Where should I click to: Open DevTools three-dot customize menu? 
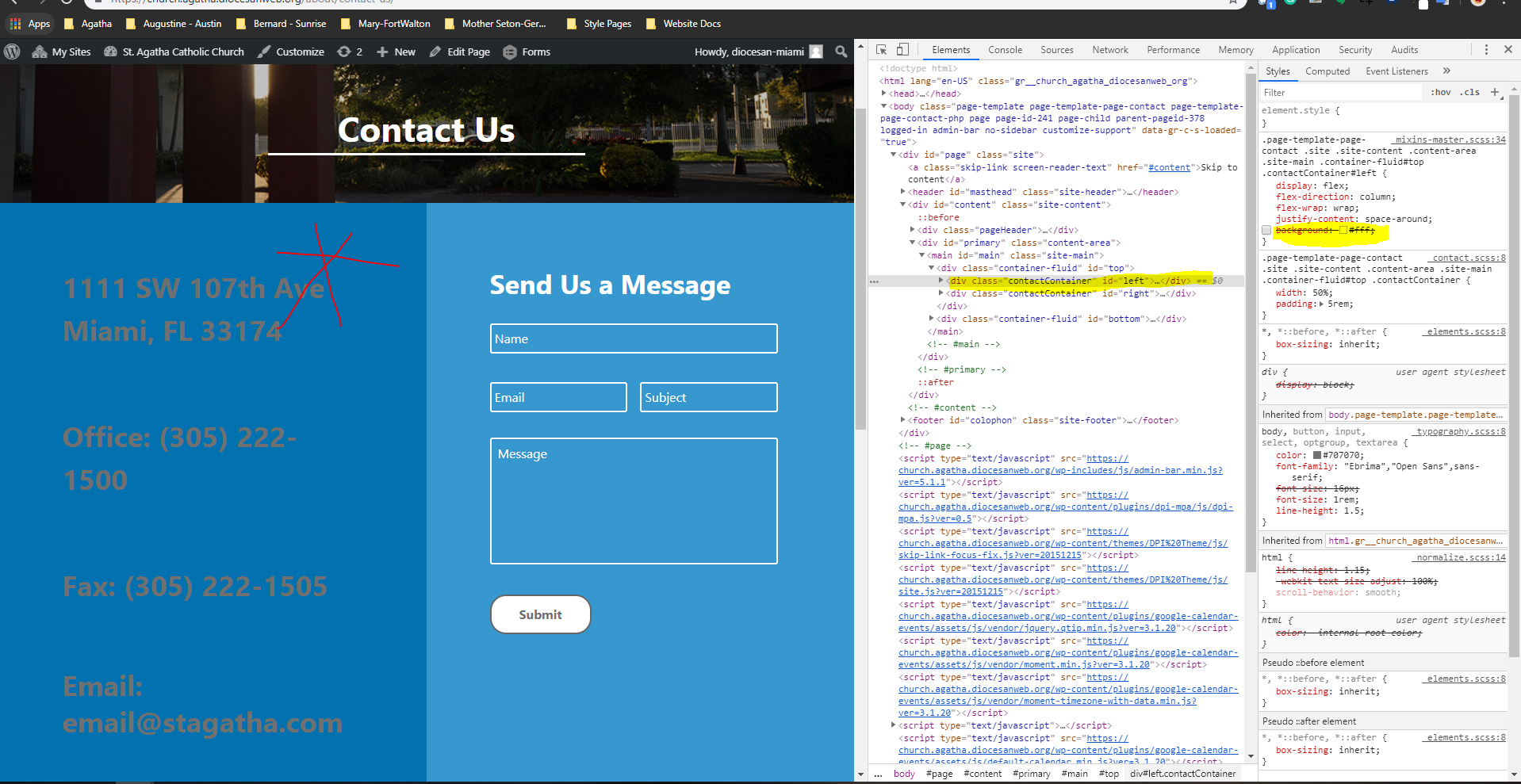pyautogui.click(x=1486, y=49)
